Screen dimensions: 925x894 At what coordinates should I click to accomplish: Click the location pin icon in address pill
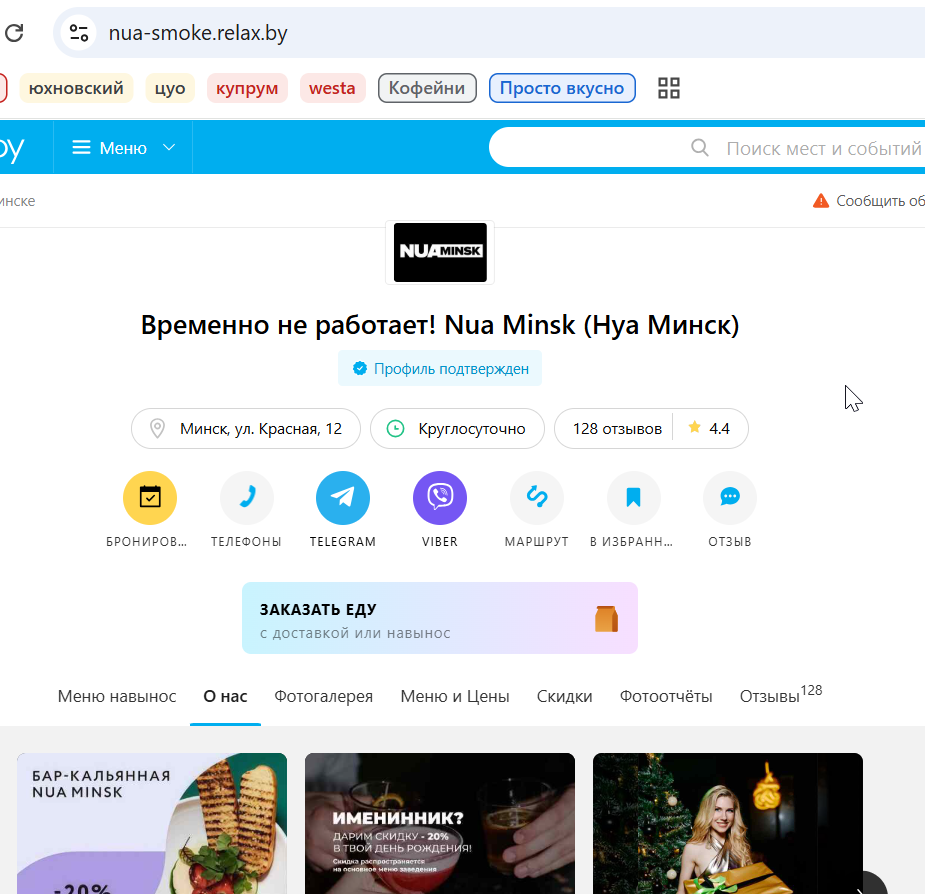click(157, 428)
